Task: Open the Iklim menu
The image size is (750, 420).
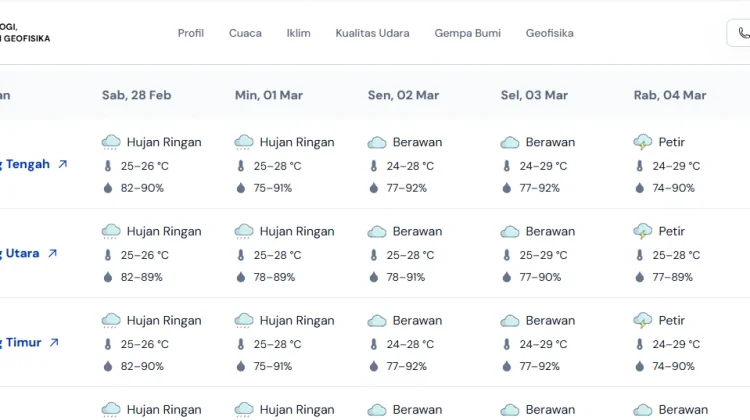Action: click(298, 33)
